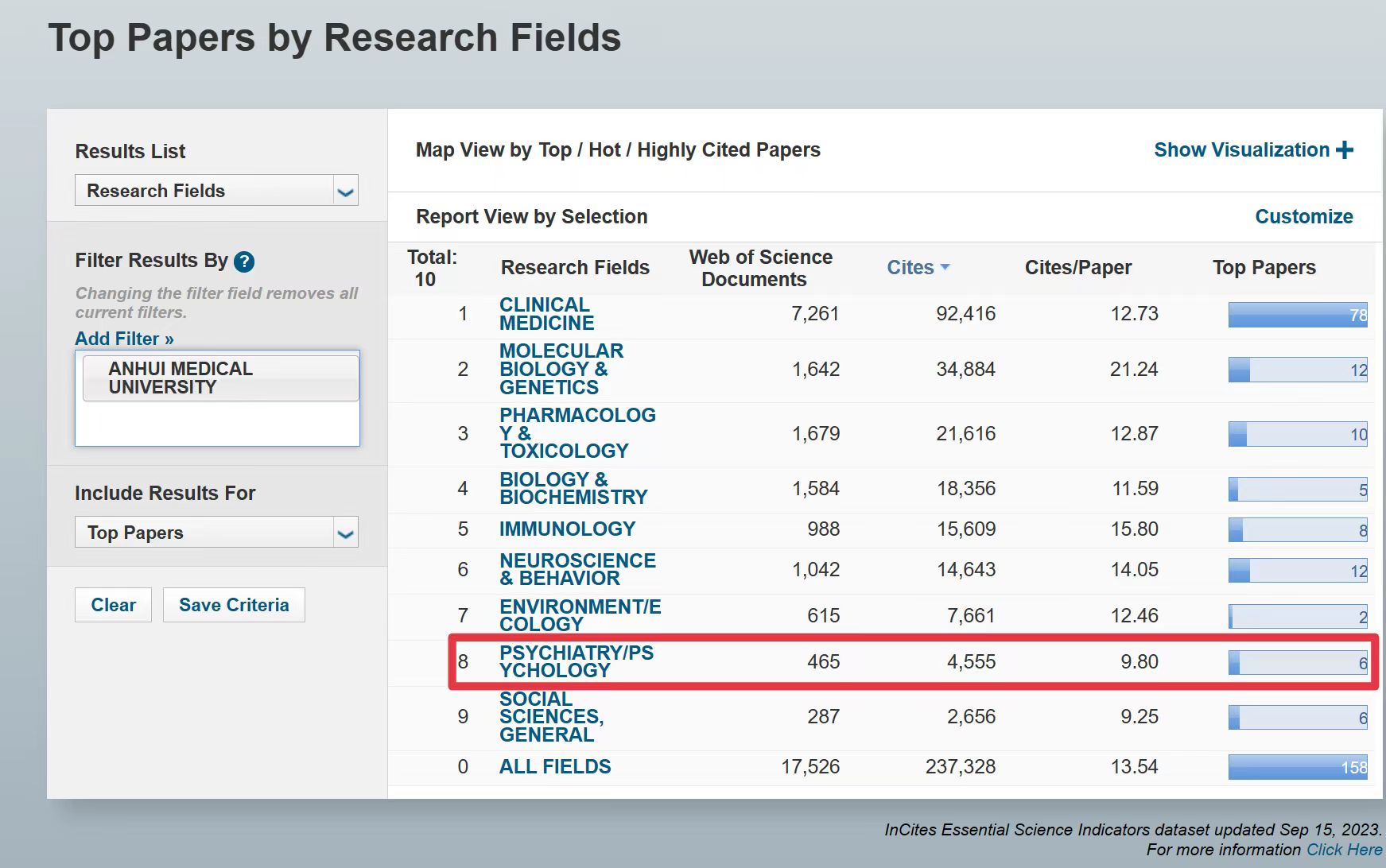Open the Top Papers include results dropdown
Image resolution: width=1386 pixels, height=868 pixels.
(344, 533)
